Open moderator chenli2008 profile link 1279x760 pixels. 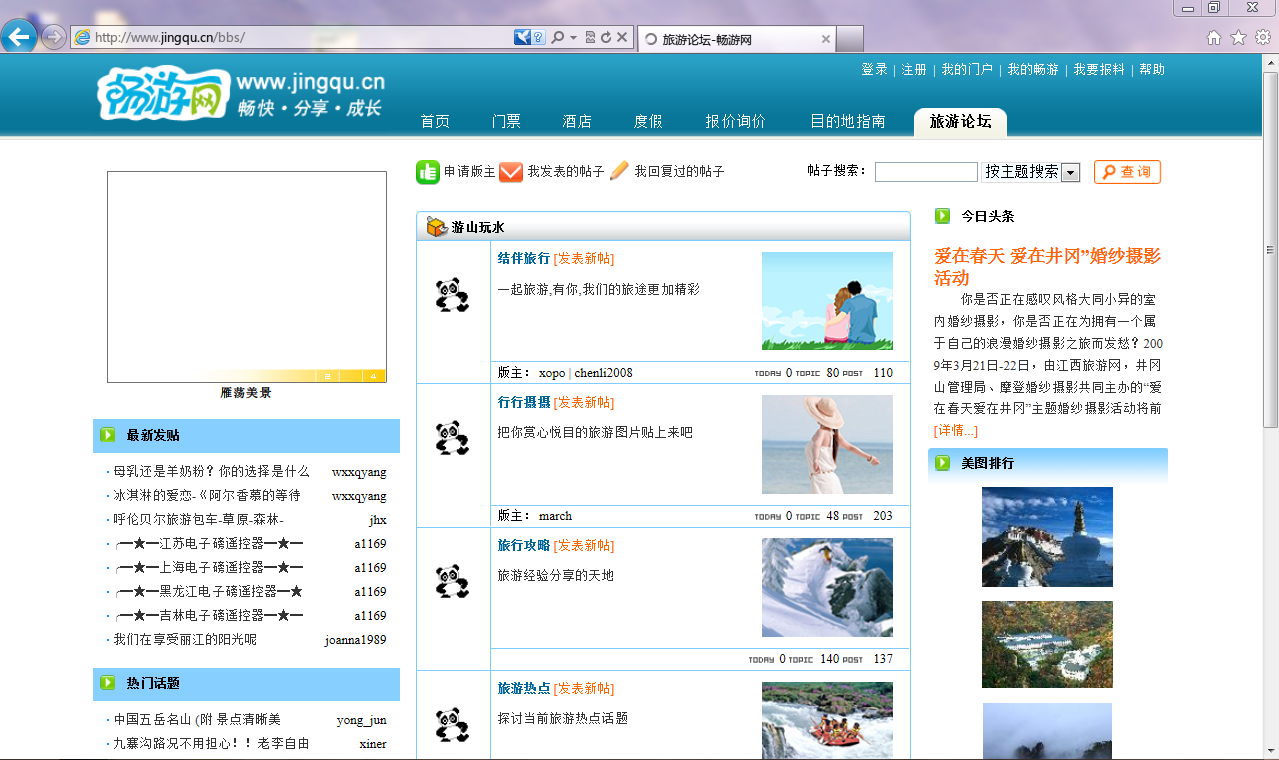tap(603, 373)
